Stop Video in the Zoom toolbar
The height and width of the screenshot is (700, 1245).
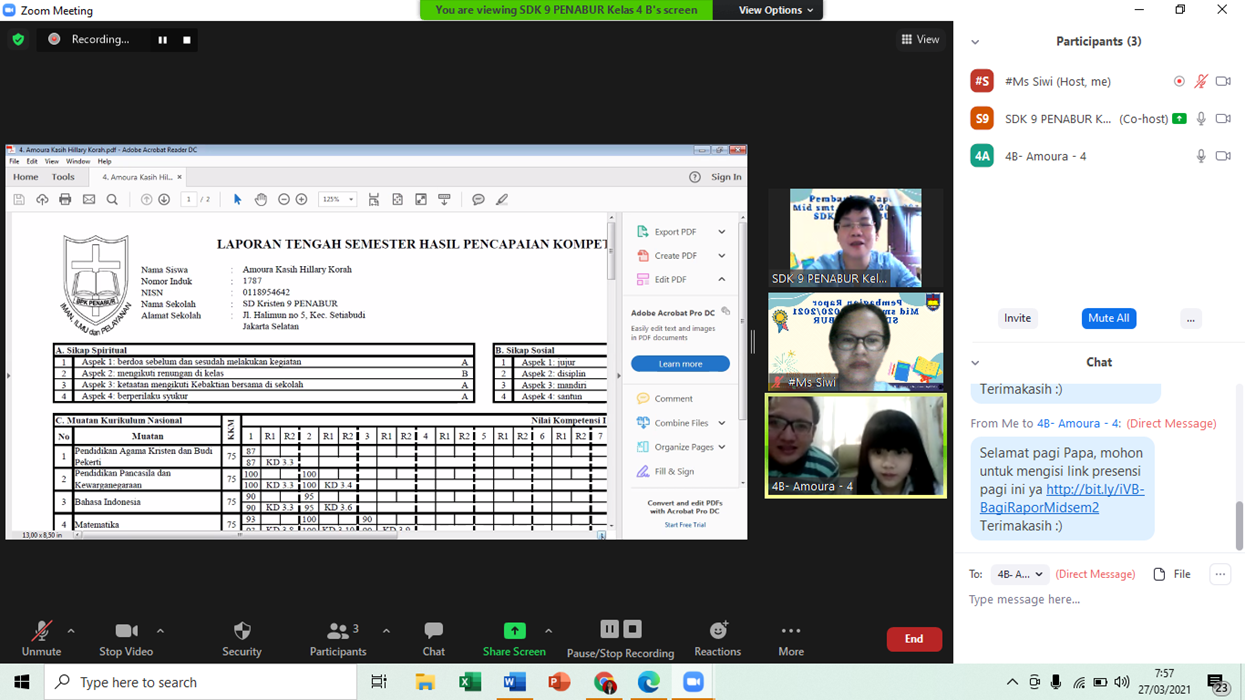pyautogui.click(x=126, y=639)
